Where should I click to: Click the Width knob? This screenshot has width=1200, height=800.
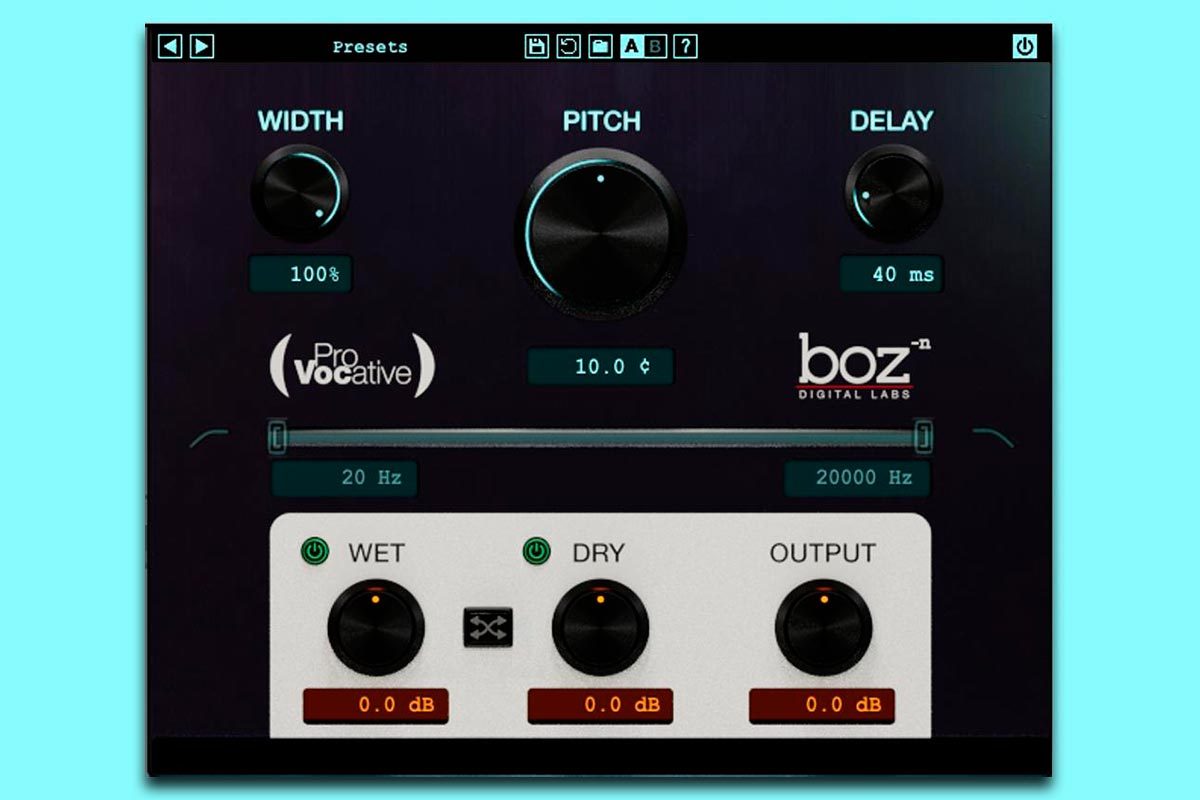pos(300,193)
